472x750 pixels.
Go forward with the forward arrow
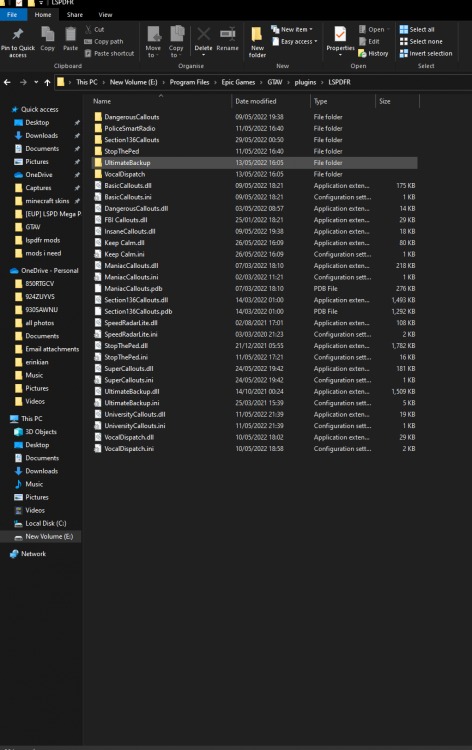[23, 82]
